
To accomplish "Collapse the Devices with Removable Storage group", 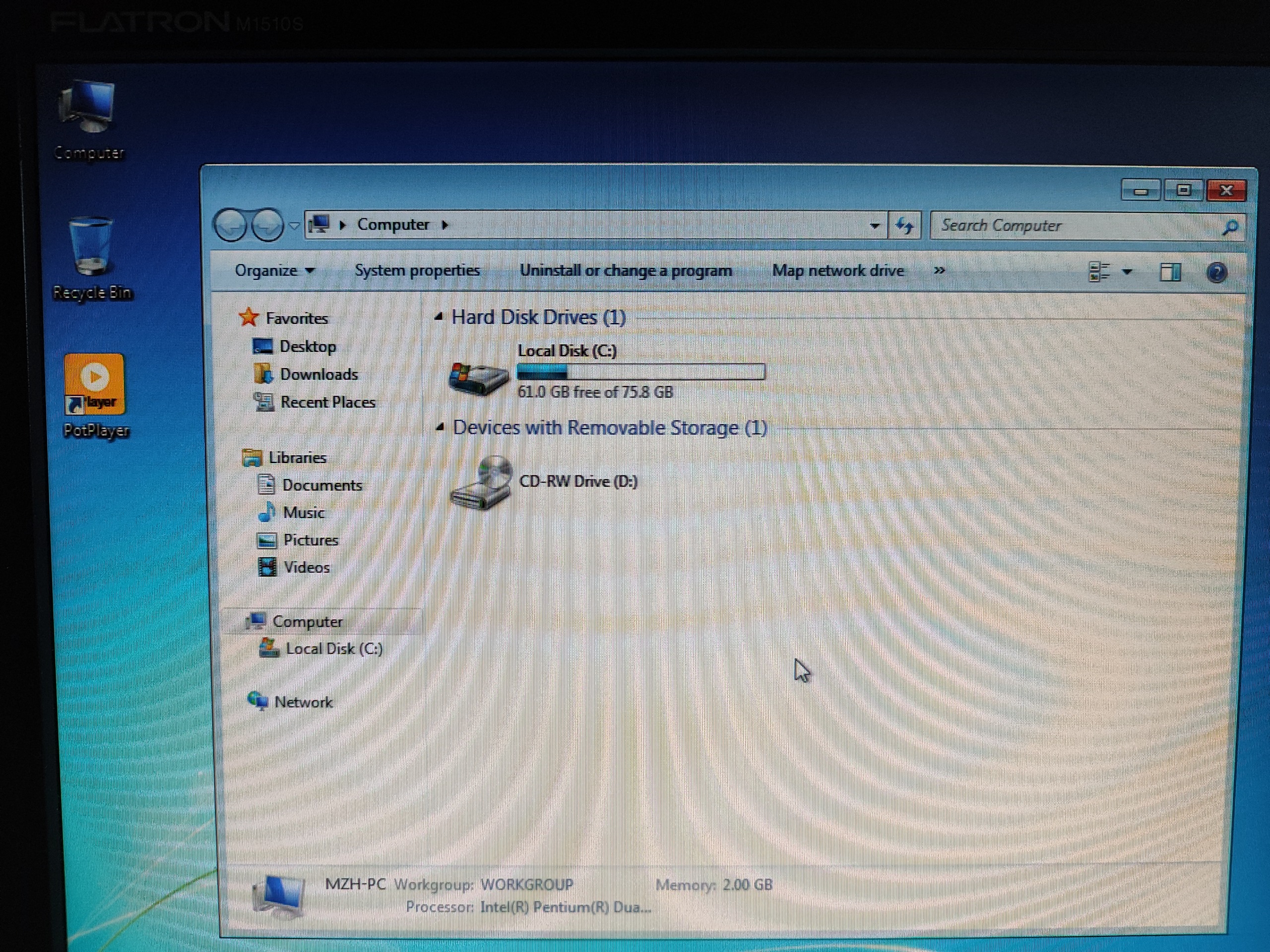I will click(x=441, y=427).
